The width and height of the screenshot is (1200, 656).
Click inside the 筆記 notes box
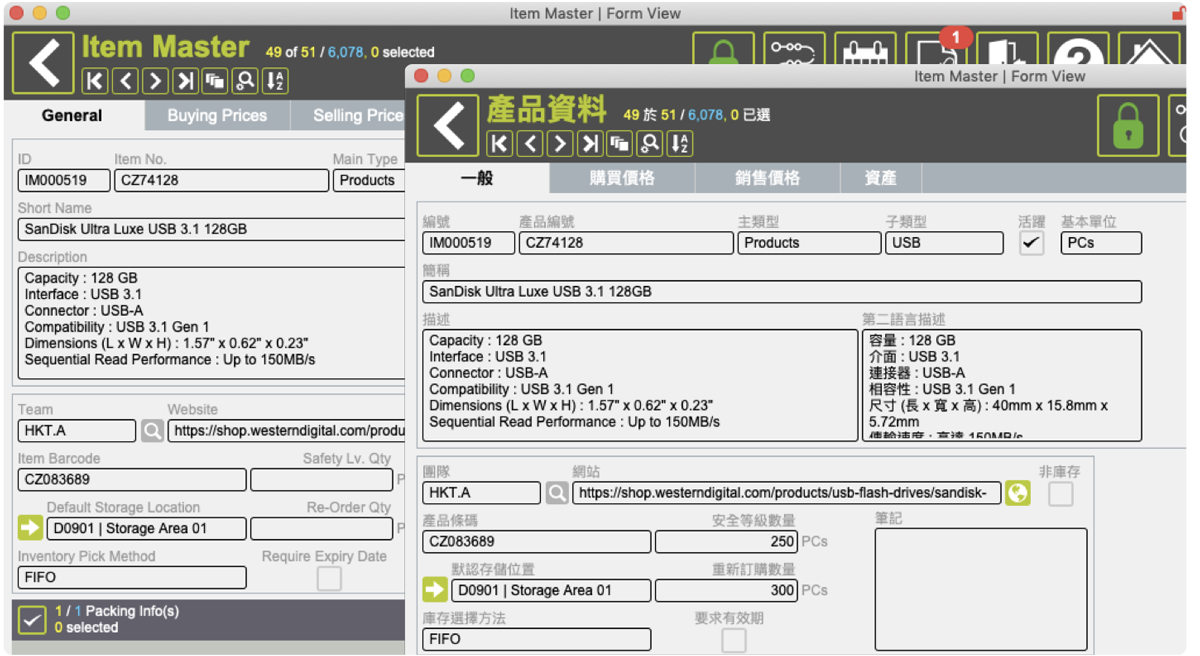click(980, 589)
